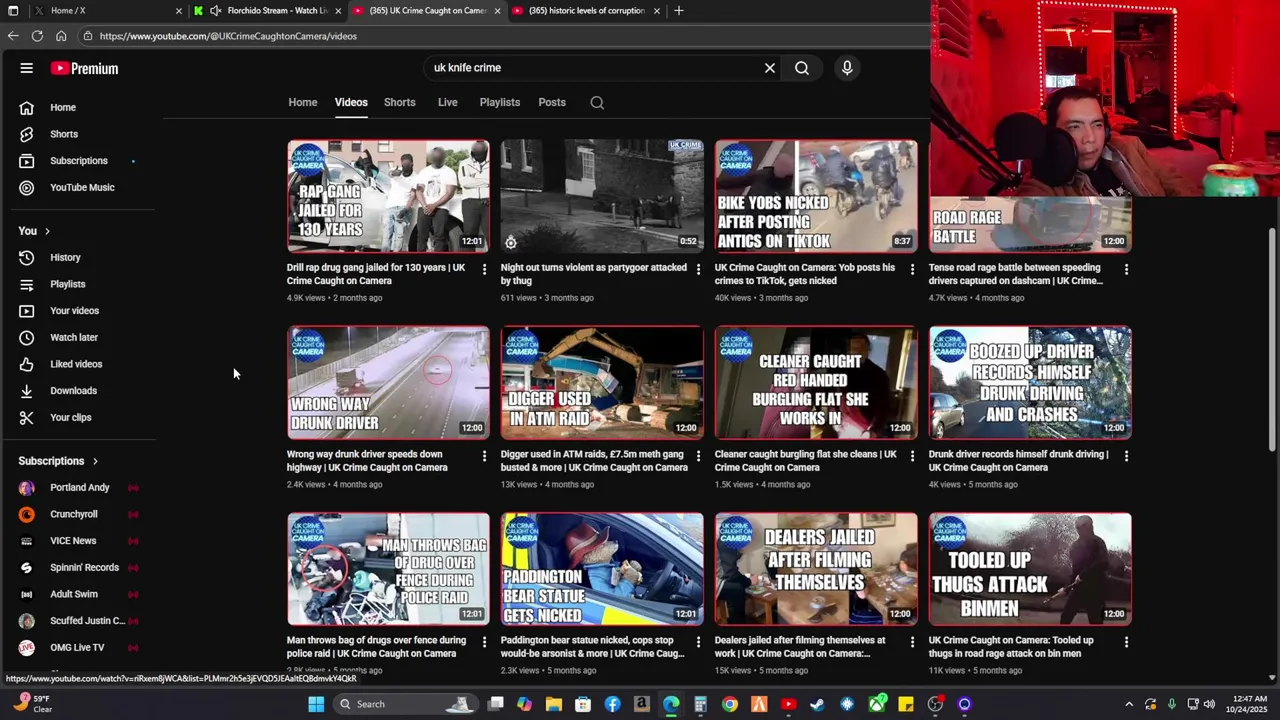The height and width of the screenshot is (720, 1280).
Task: Go back in the browser
Action: (x=13, y=36)
